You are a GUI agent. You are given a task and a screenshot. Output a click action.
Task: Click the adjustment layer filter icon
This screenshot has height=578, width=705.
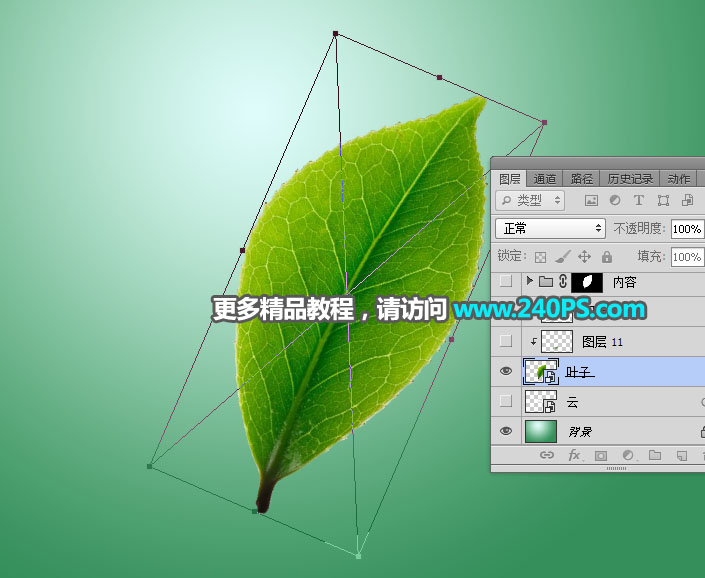coord(615,201)
